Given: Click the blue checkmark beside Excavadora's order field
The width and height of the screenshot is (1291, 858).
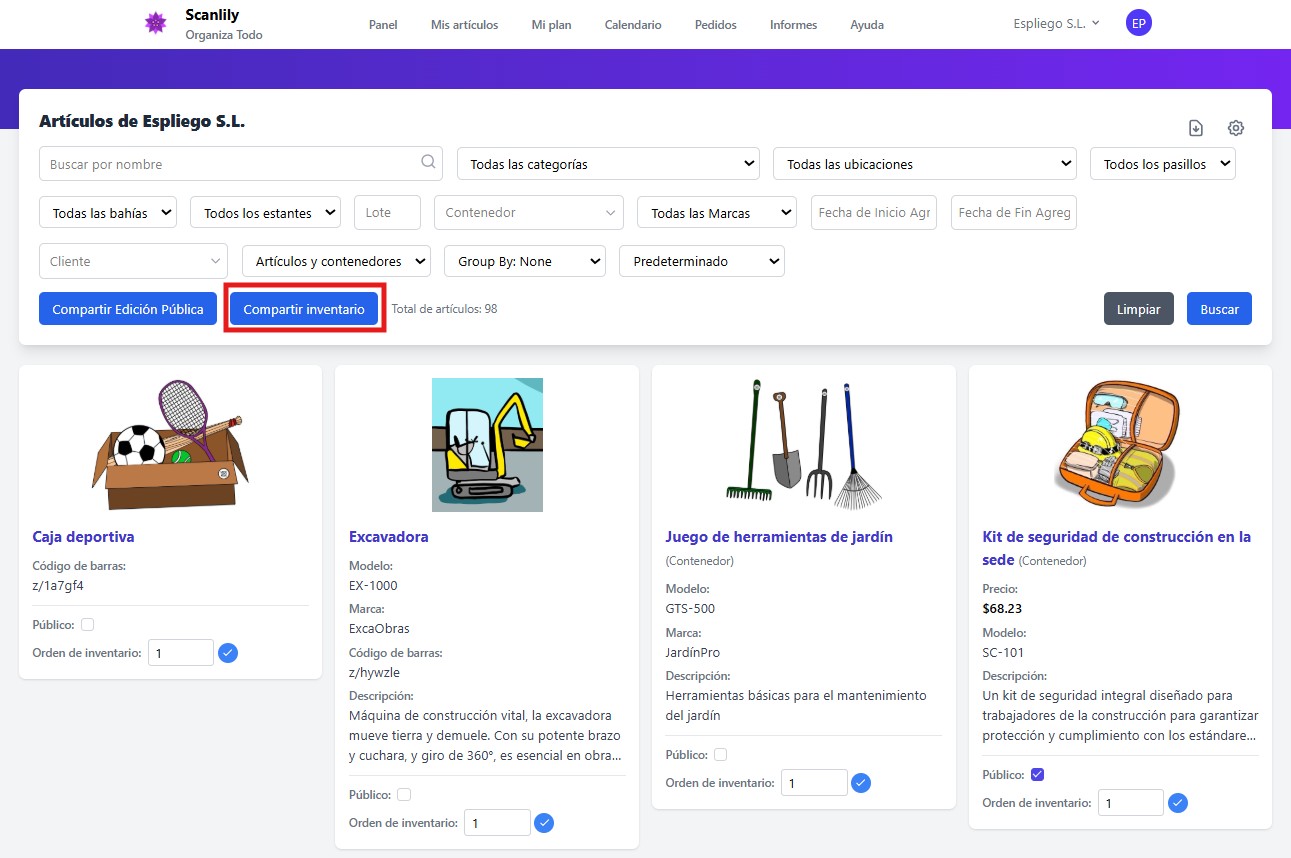Looking at the screenshot, I should (x=544, y=822).
